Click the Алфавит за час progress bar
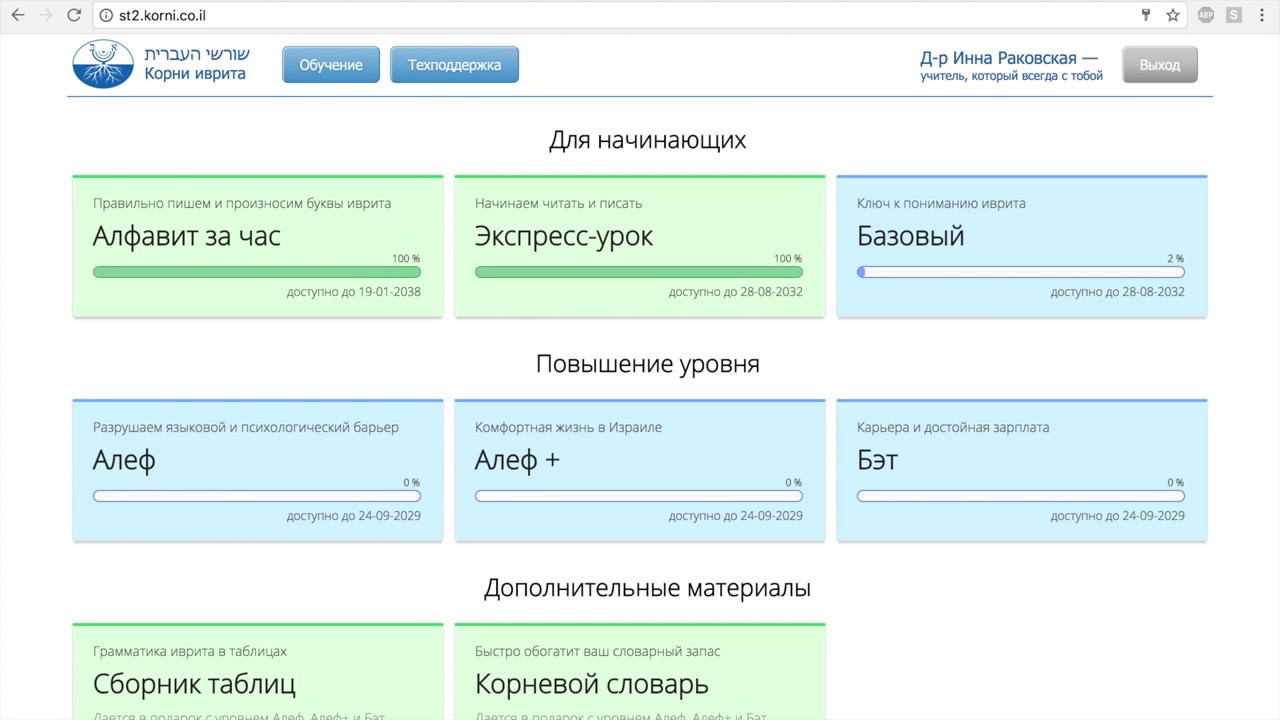1280x720 pixels. coord(257,272)
